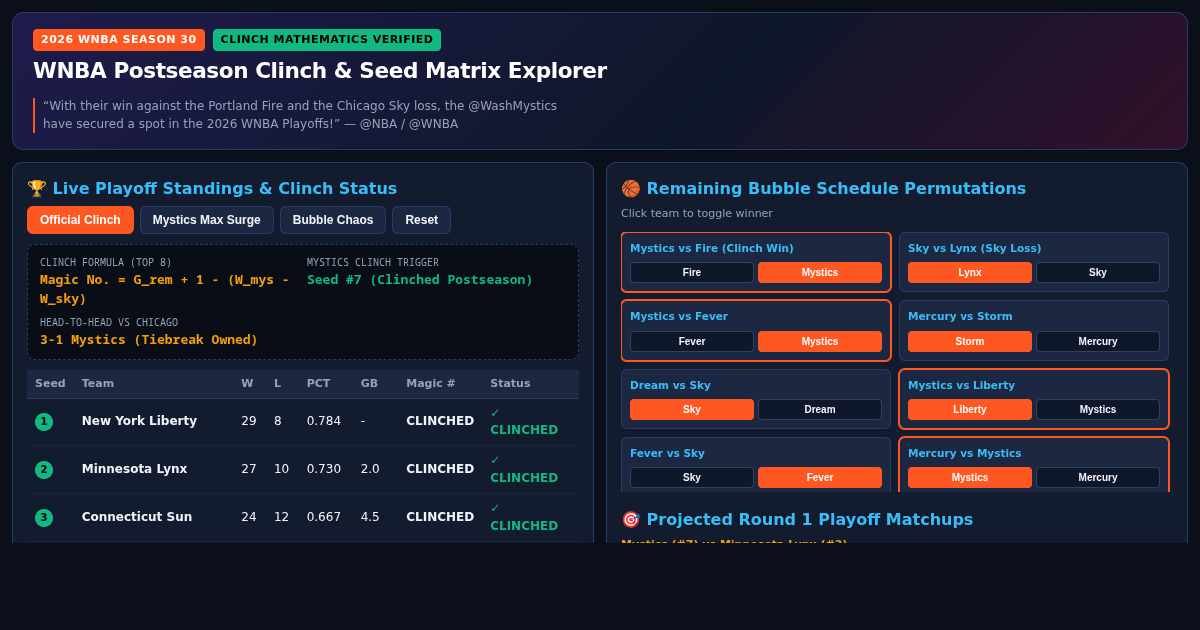Pick Mystics in Mystics vs Liberty game
The width and height of the screenshot is (1200, 630).
[1098, 409]
